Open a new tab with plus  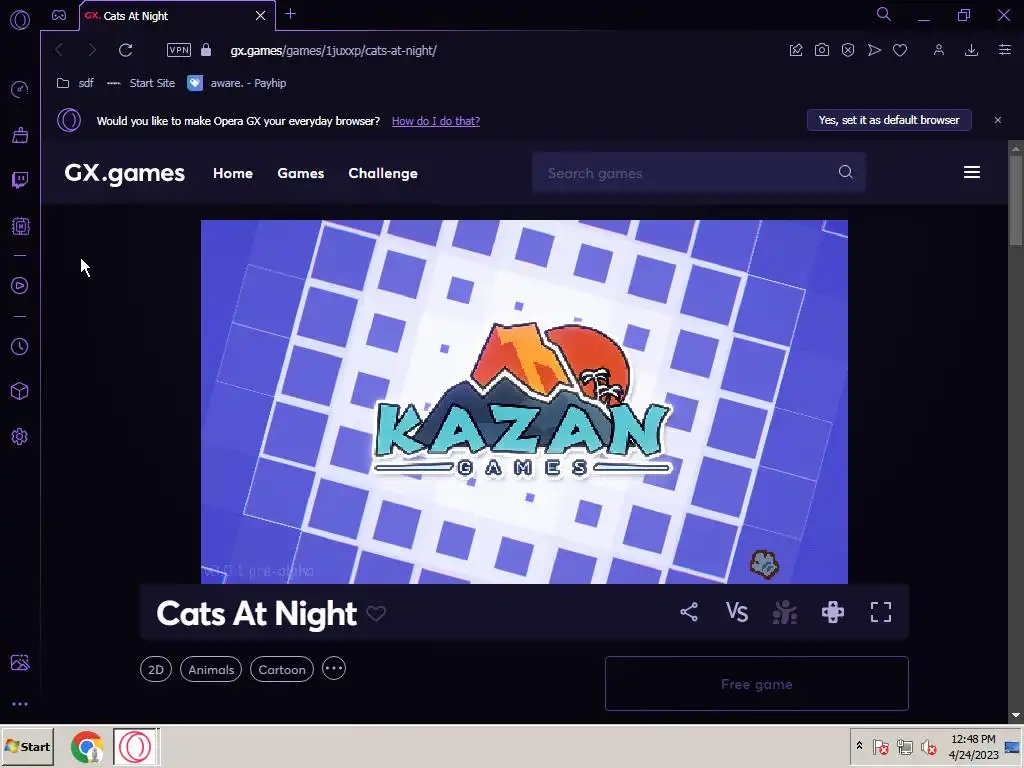[x=291, y=14]
